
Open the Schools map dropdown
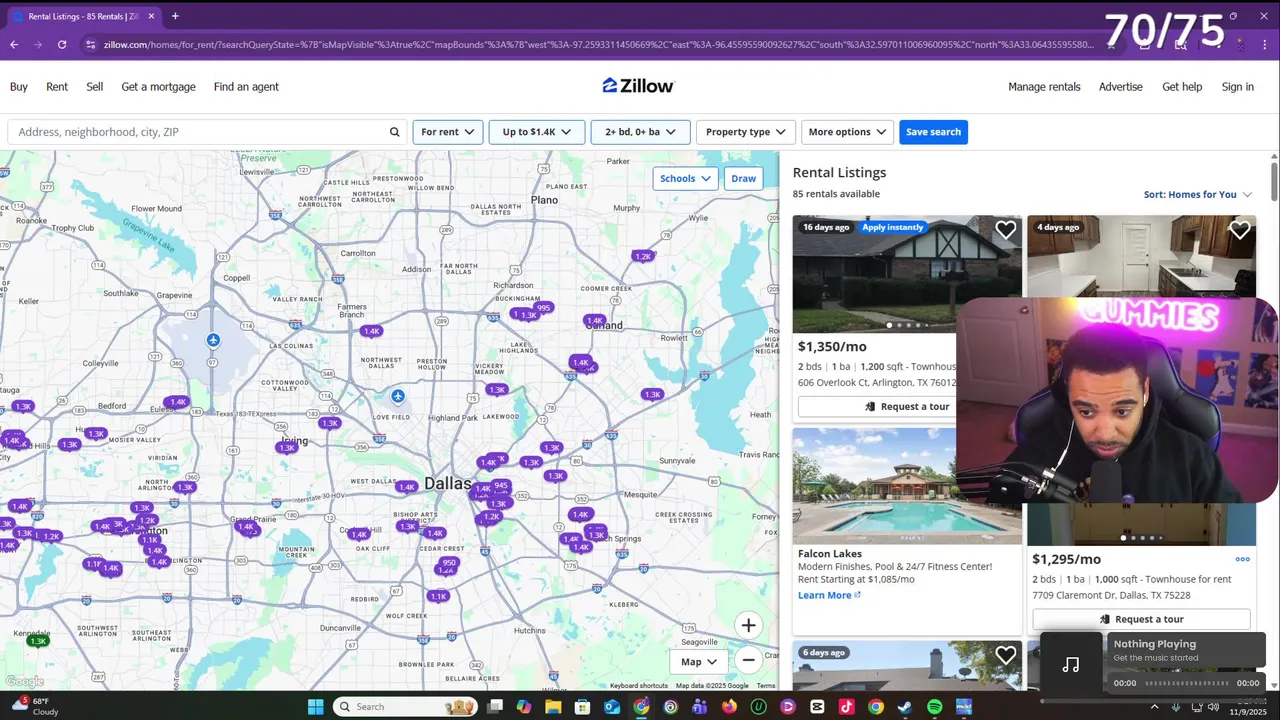[685, 178]
